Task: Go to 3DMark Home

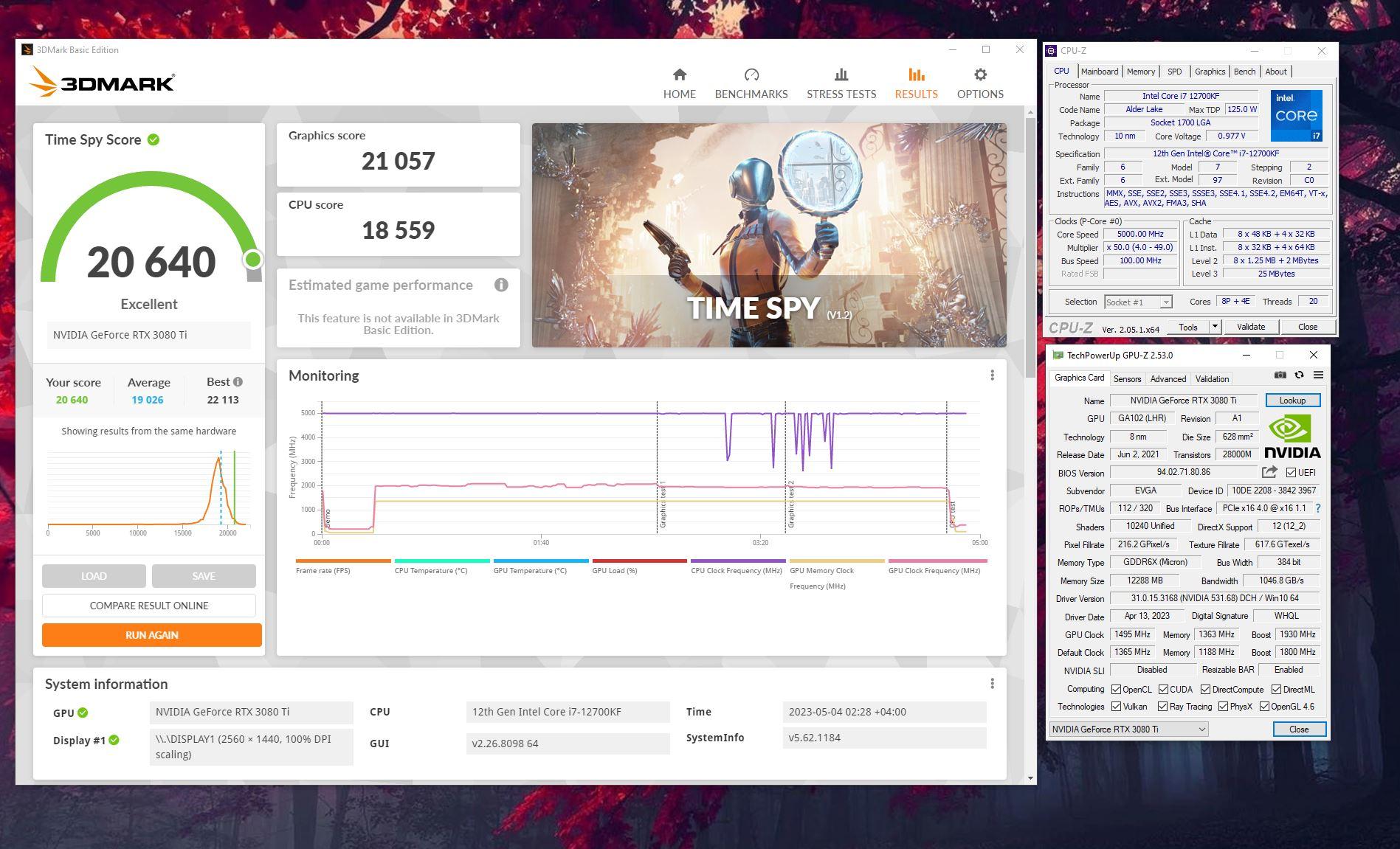Action: 679,83
